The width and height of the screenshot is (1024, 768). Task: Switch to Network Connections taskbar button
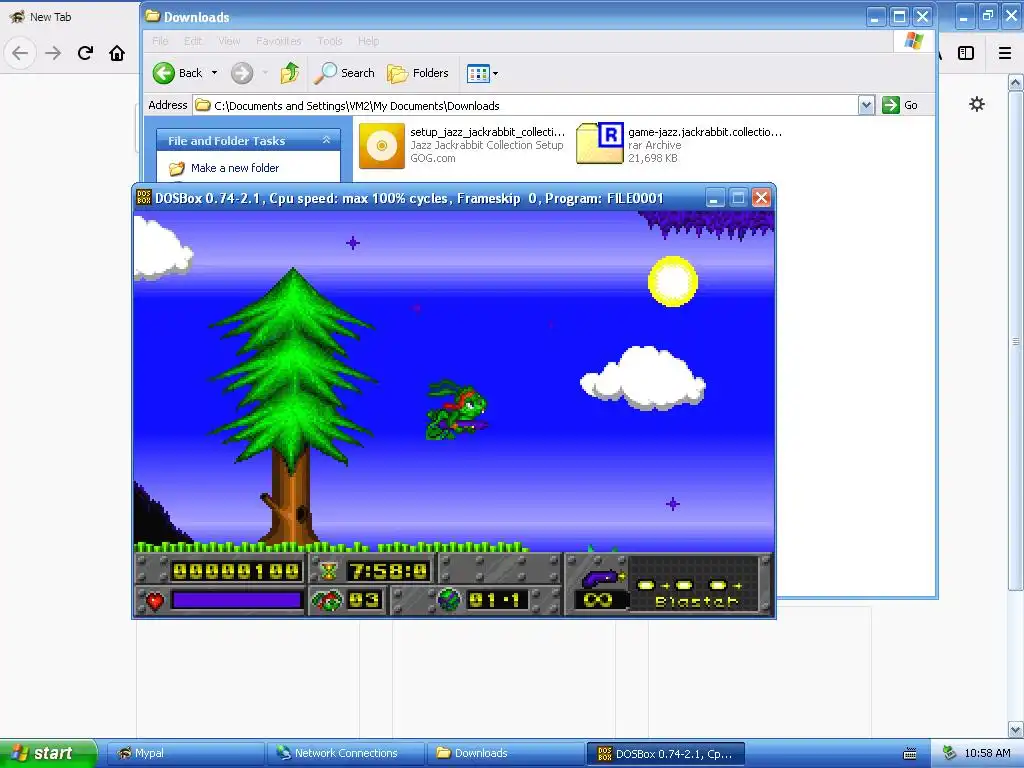[345, 753]
